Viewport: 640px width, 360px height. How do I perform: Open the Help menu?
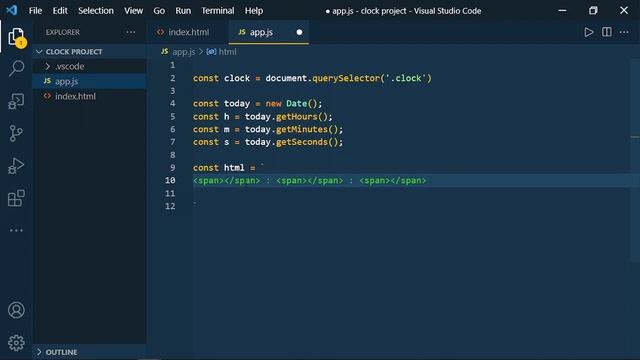coord(254,11)
